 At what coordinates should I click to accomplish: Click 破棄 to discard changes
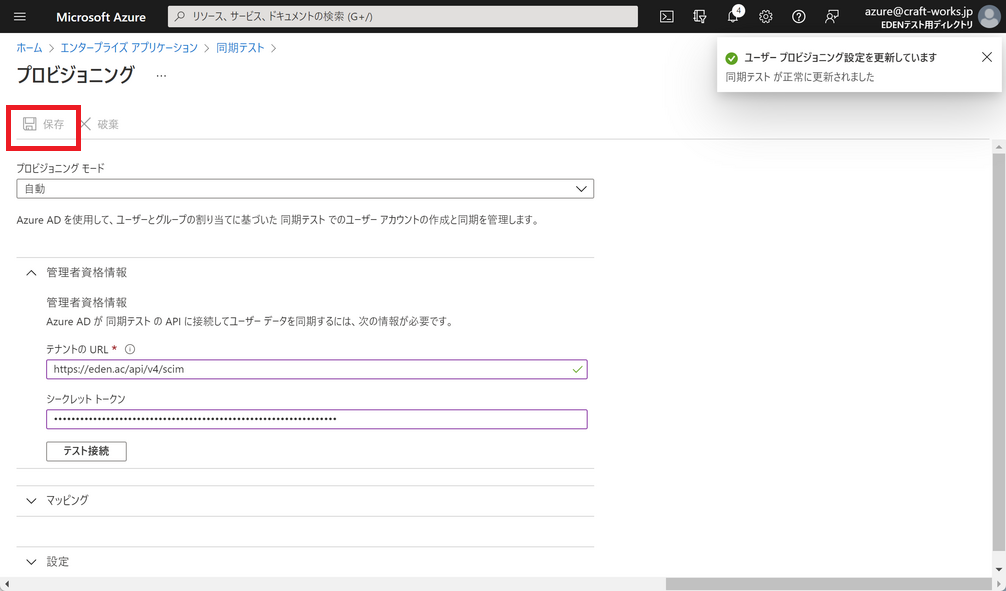[x=108, y=124]
